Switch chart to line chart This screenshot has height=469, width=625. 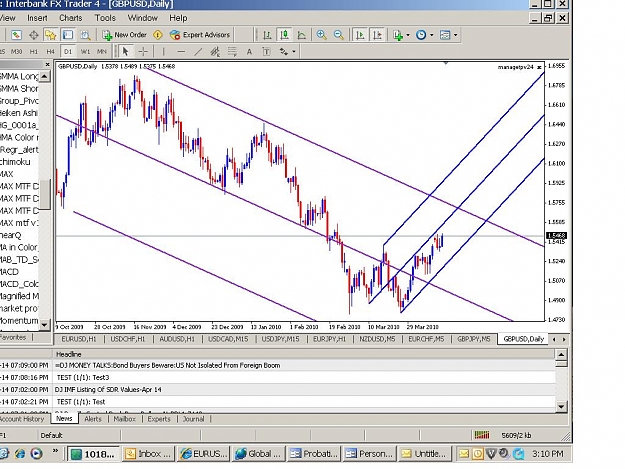click(302, 35)
